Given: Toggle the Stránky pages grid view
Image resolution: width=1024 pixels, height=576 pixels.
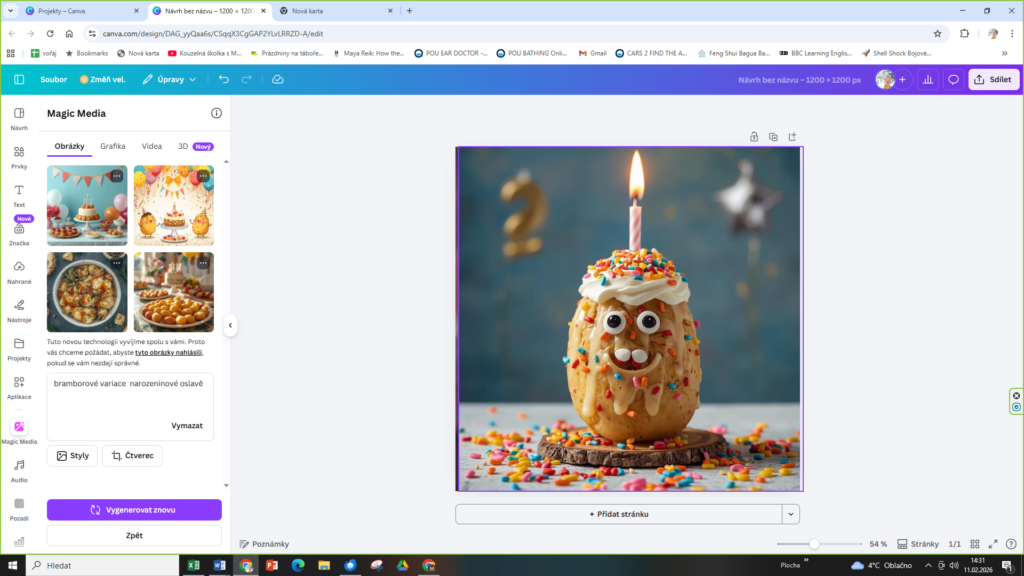Looking at the screenshot, I should [916, 544].
